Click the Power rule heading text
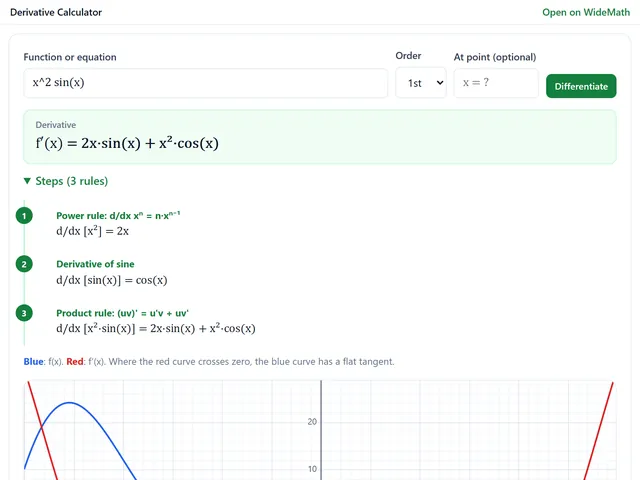 point(118,215)
